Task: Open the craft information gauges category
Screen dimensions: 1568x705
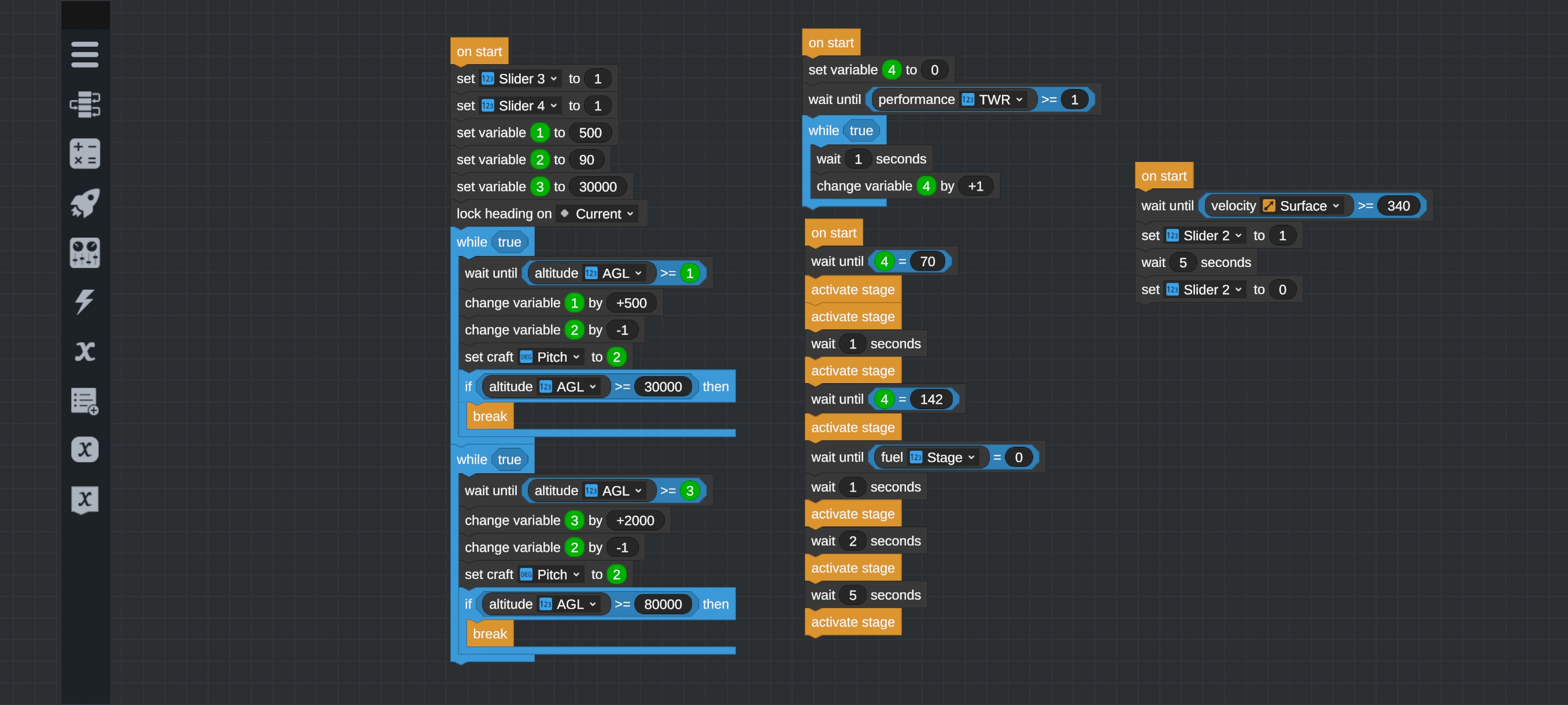Action: click(x=84, y=253)
